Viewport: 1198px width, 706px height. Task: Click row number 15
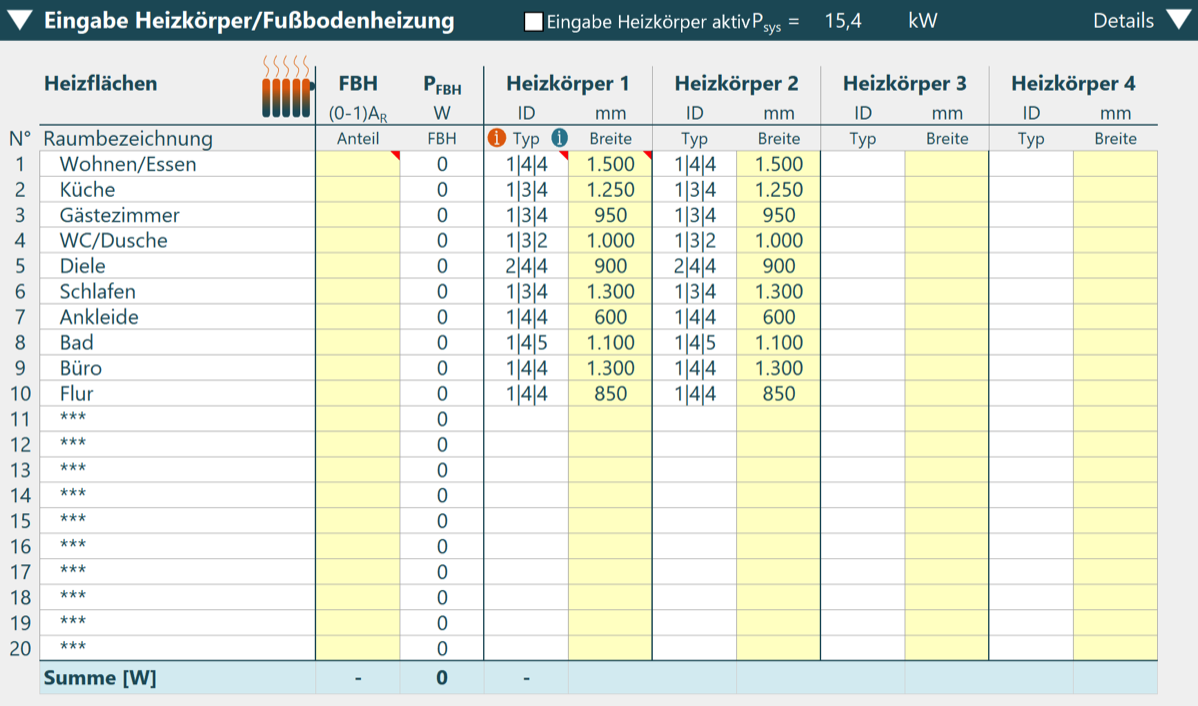tap(20, 521)
